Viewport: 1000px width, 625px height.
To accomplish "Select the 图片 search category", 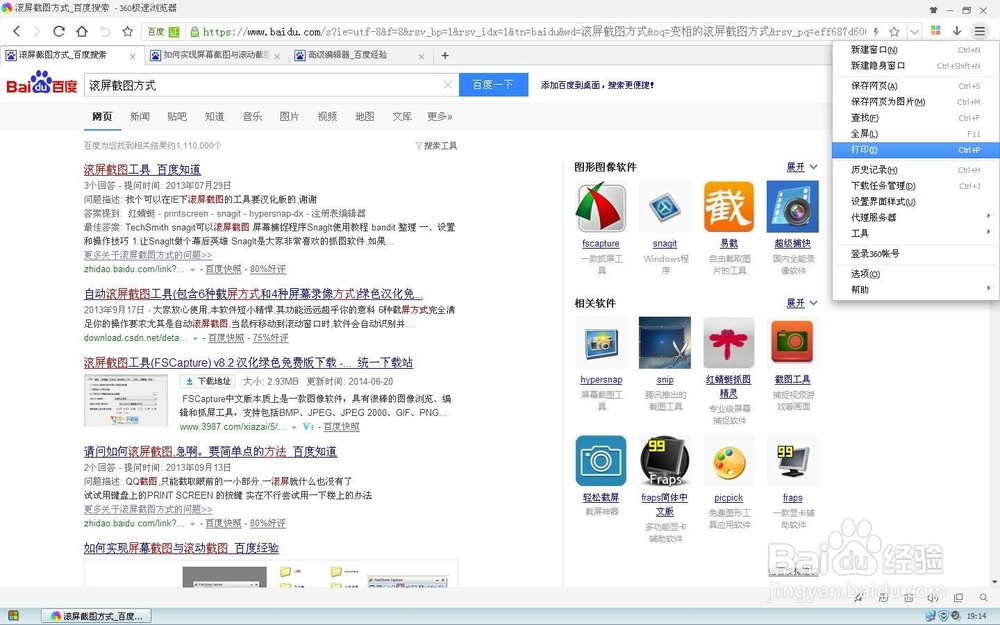I will (x=289, y=116).
